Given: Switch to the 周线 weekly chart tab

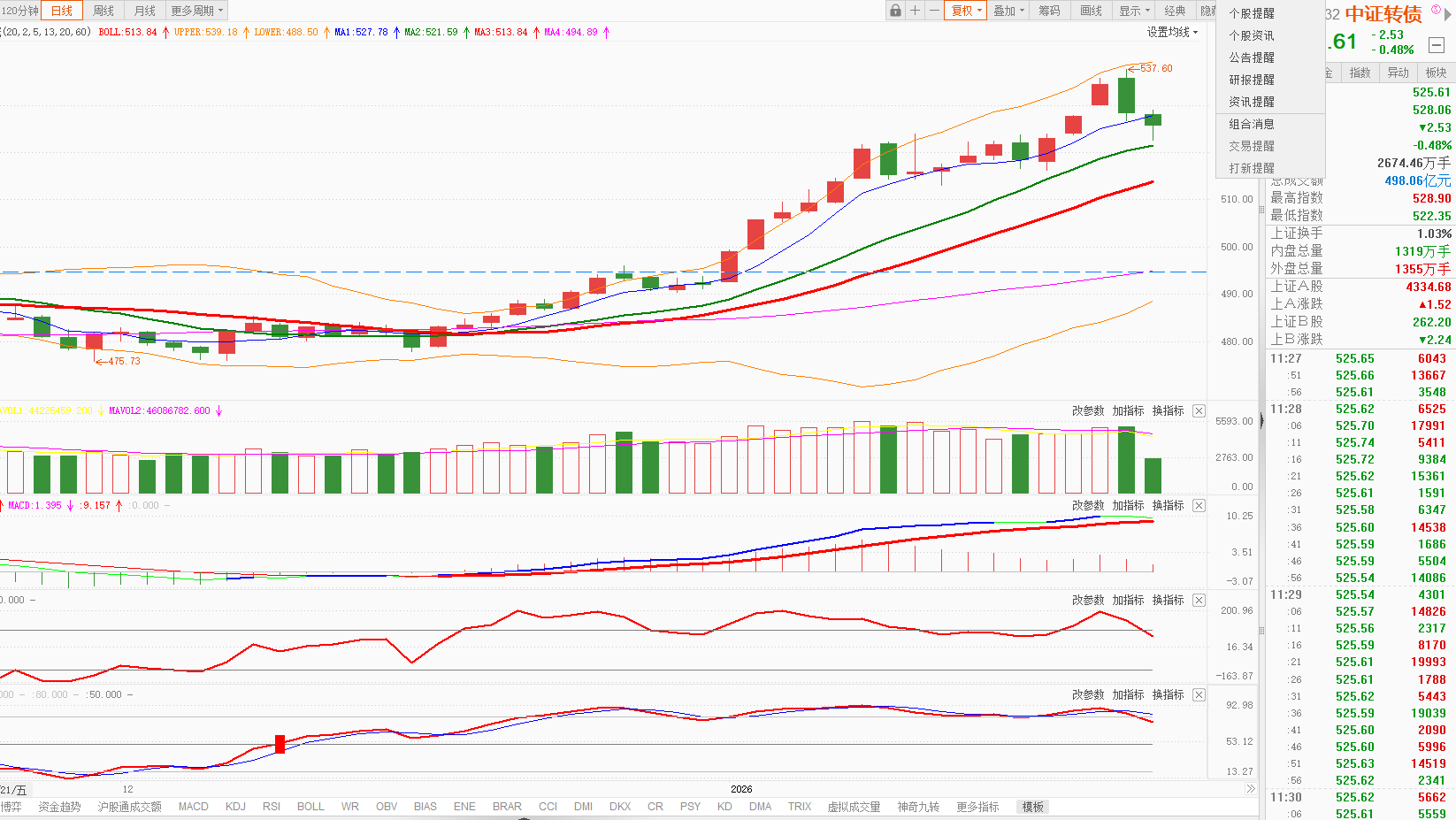Looking at the screenshot, I should [103, 11].
